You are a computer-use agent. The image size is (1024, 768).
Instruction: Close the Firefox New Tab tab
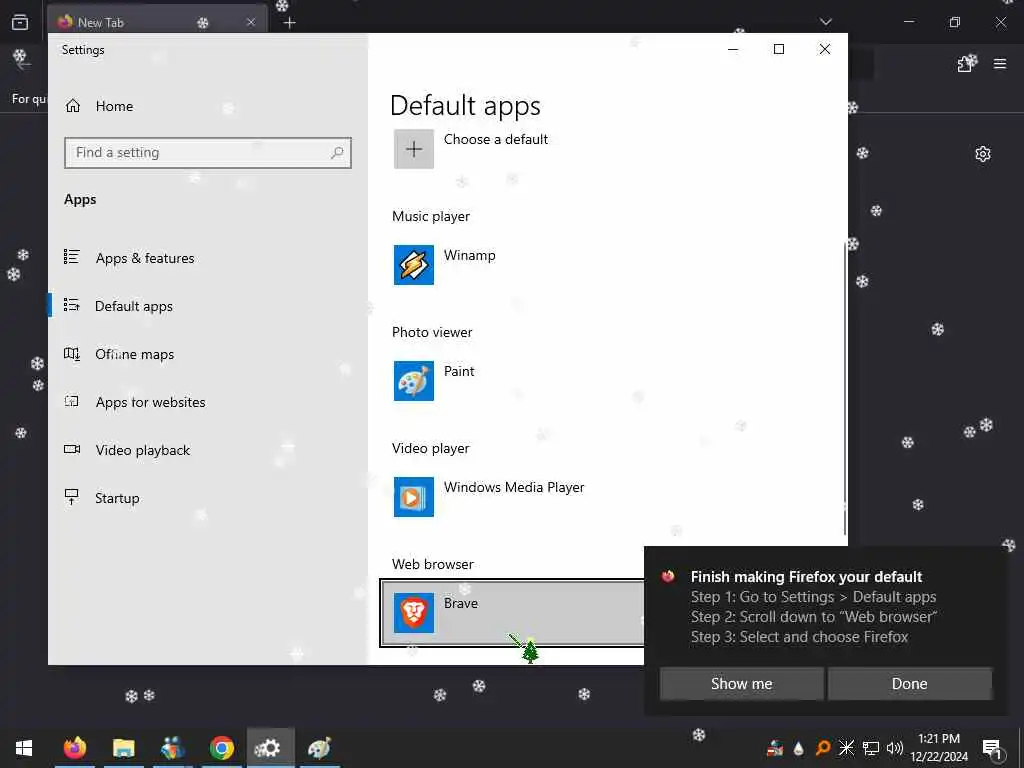click(251, 22)
